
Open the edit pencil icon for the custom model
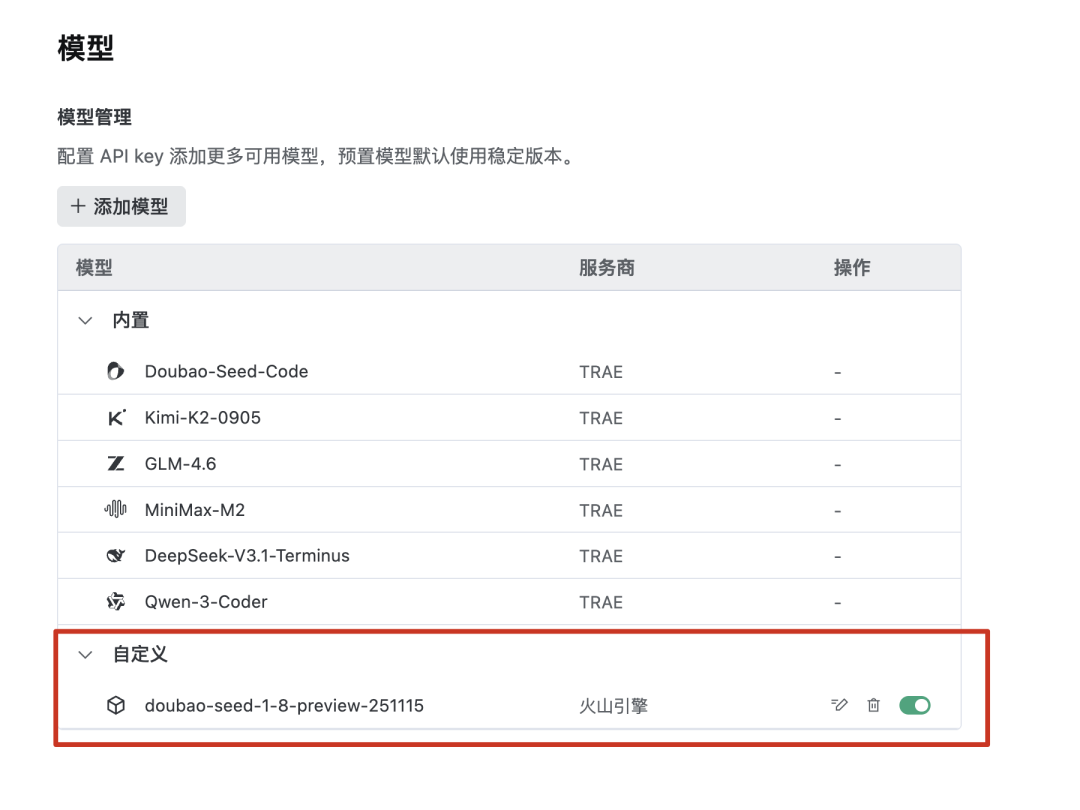point(839,705)
